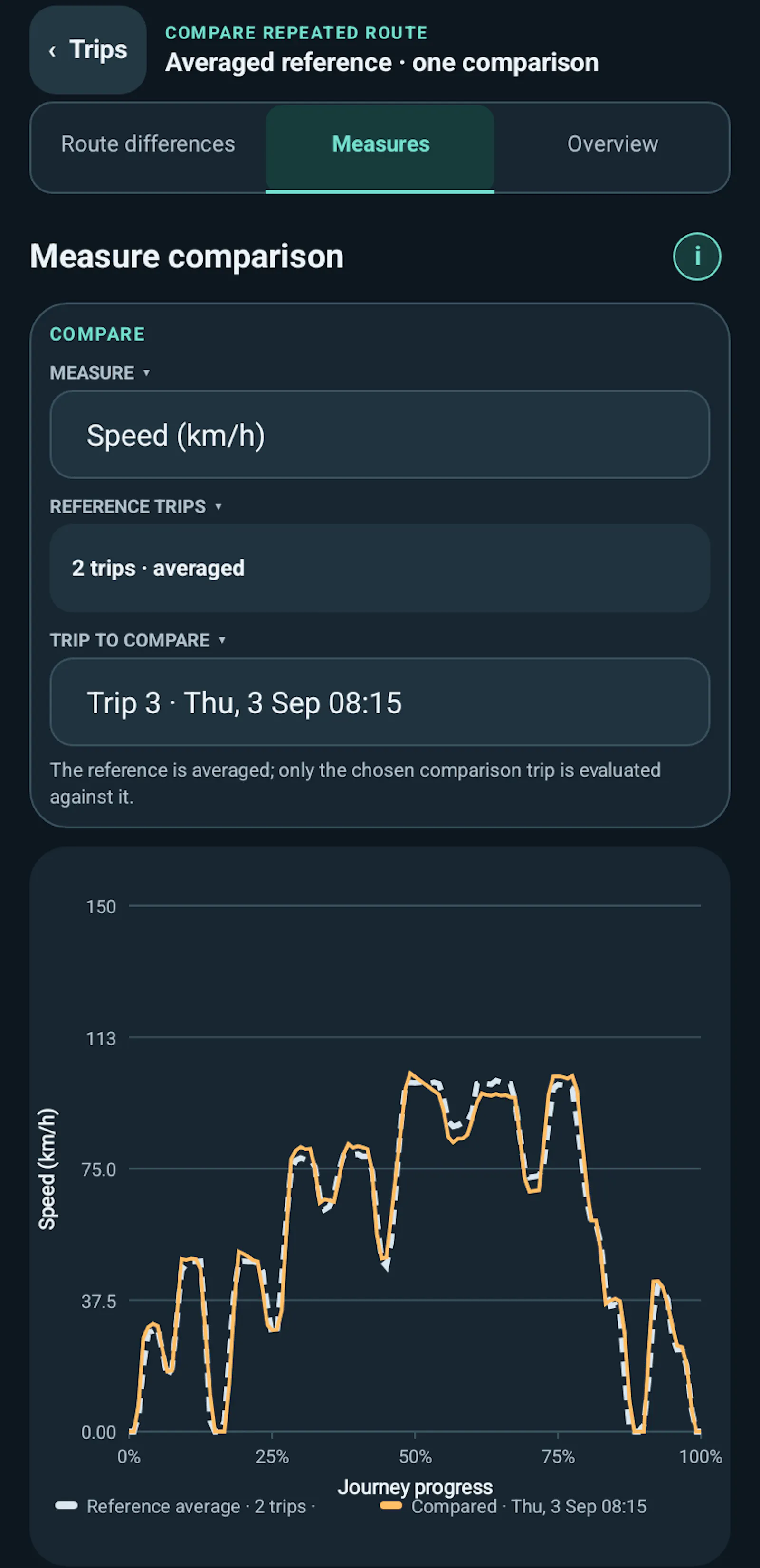Click the triangle beside REFERENCE TRIPS label
760x1568 pixels.
tap(218, 506)
